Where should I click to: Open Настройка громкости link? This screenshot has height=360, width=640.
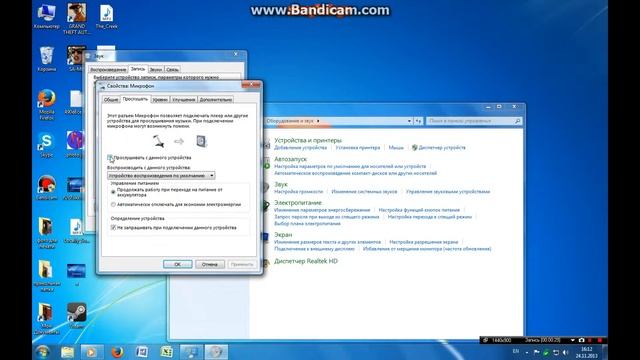[298, 191]
